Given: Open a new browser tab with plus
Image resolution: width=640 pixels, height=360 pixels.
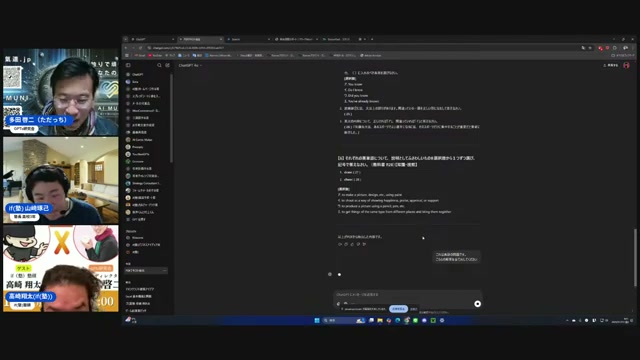Looking at the screenshot, I should 372,39.
